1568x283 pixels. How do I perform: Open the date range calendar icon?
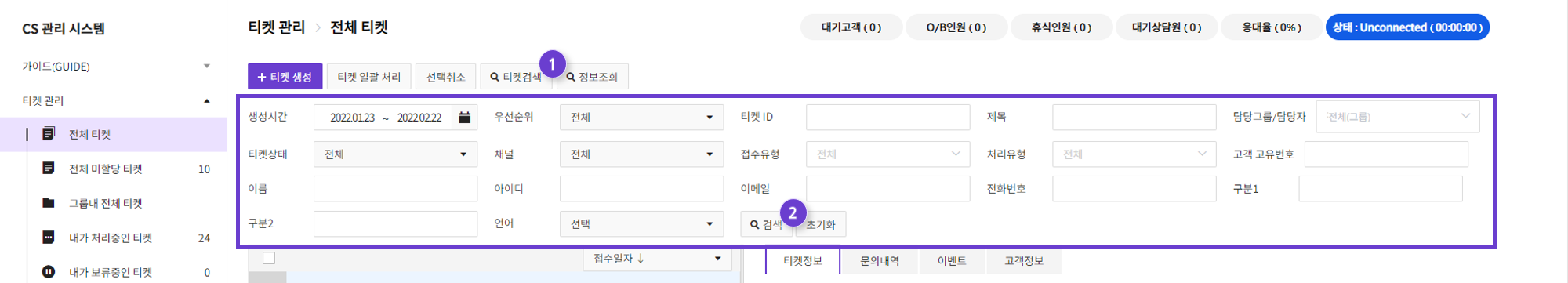[x=465, y=118]
